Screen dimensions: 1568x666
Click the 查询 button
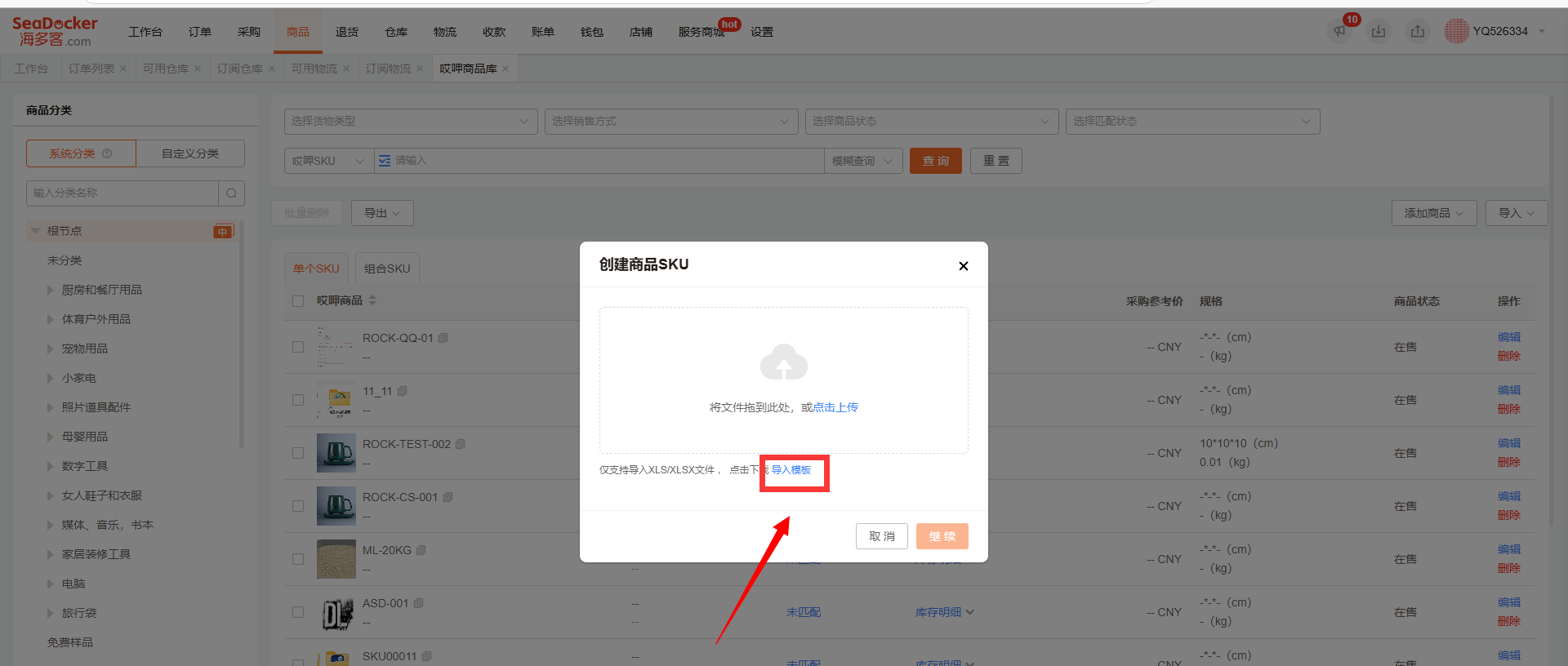[936, 161]
